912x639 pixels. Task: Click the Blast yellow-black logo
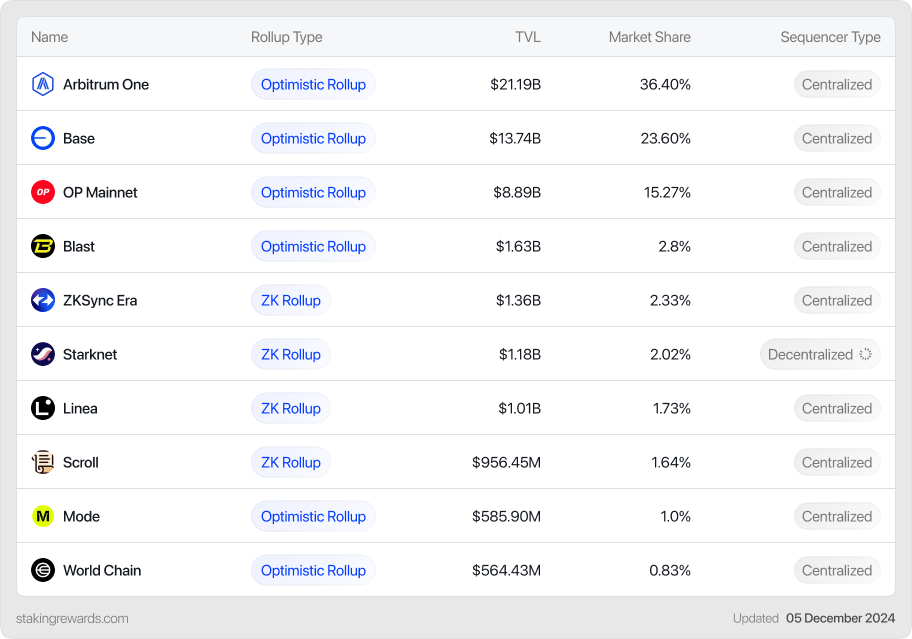click(42, 247)
